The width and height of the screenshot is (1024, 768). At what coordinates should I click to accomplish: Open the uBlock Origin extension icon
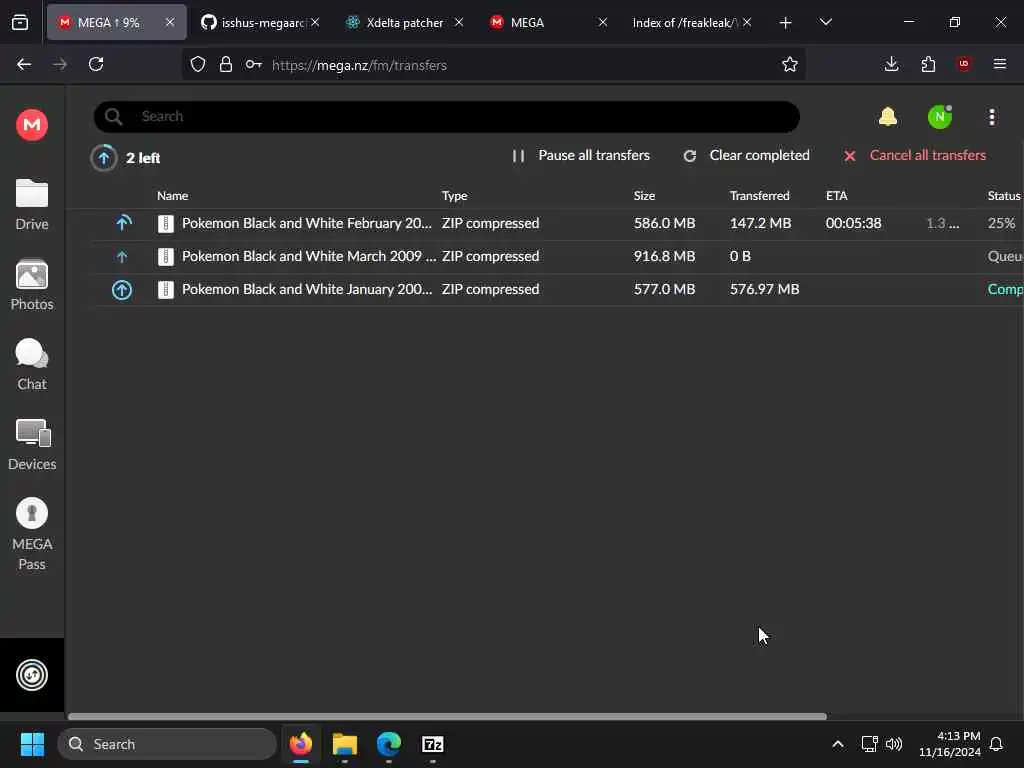[964, 64]
